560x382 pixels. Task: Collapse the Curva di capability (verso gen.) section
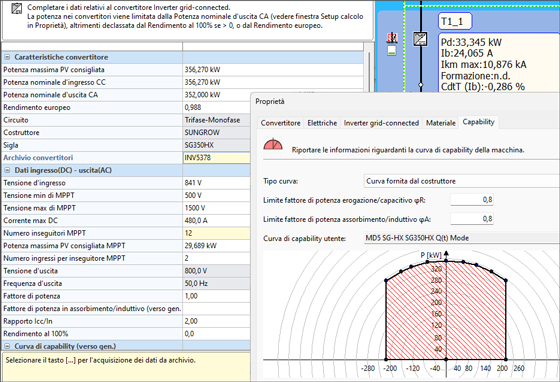click(7, 346)
